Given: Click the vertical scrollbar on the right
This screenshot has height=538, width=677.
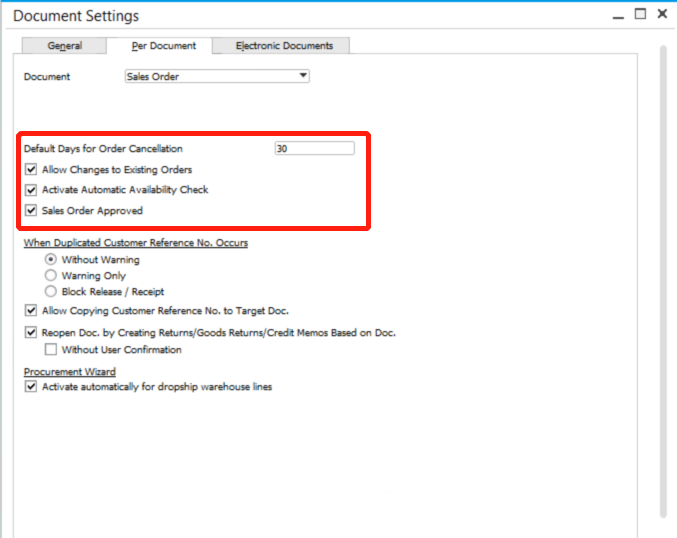Looking at the screenshot, I should point(662,280).
